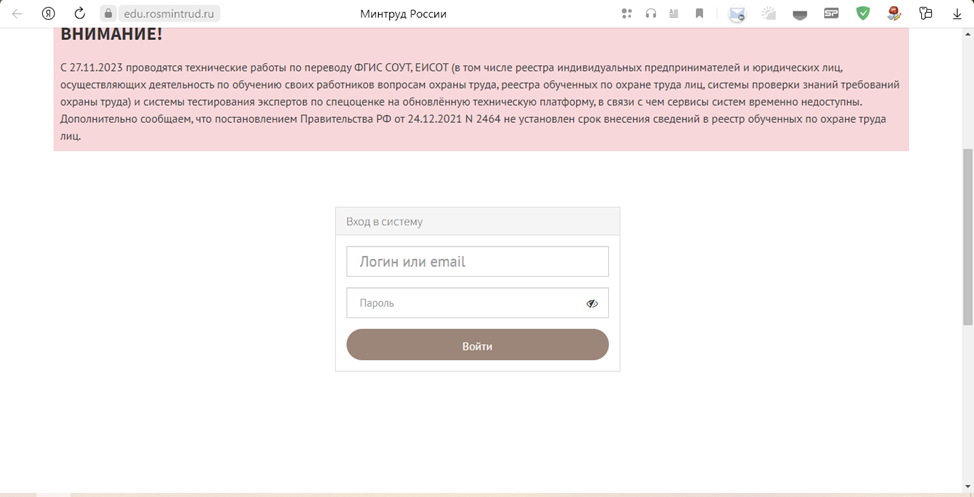Viewport: 974px width, 497px height.
Task: Click the page vertical scrollbar thumb
Action: (x=968, y=236)
